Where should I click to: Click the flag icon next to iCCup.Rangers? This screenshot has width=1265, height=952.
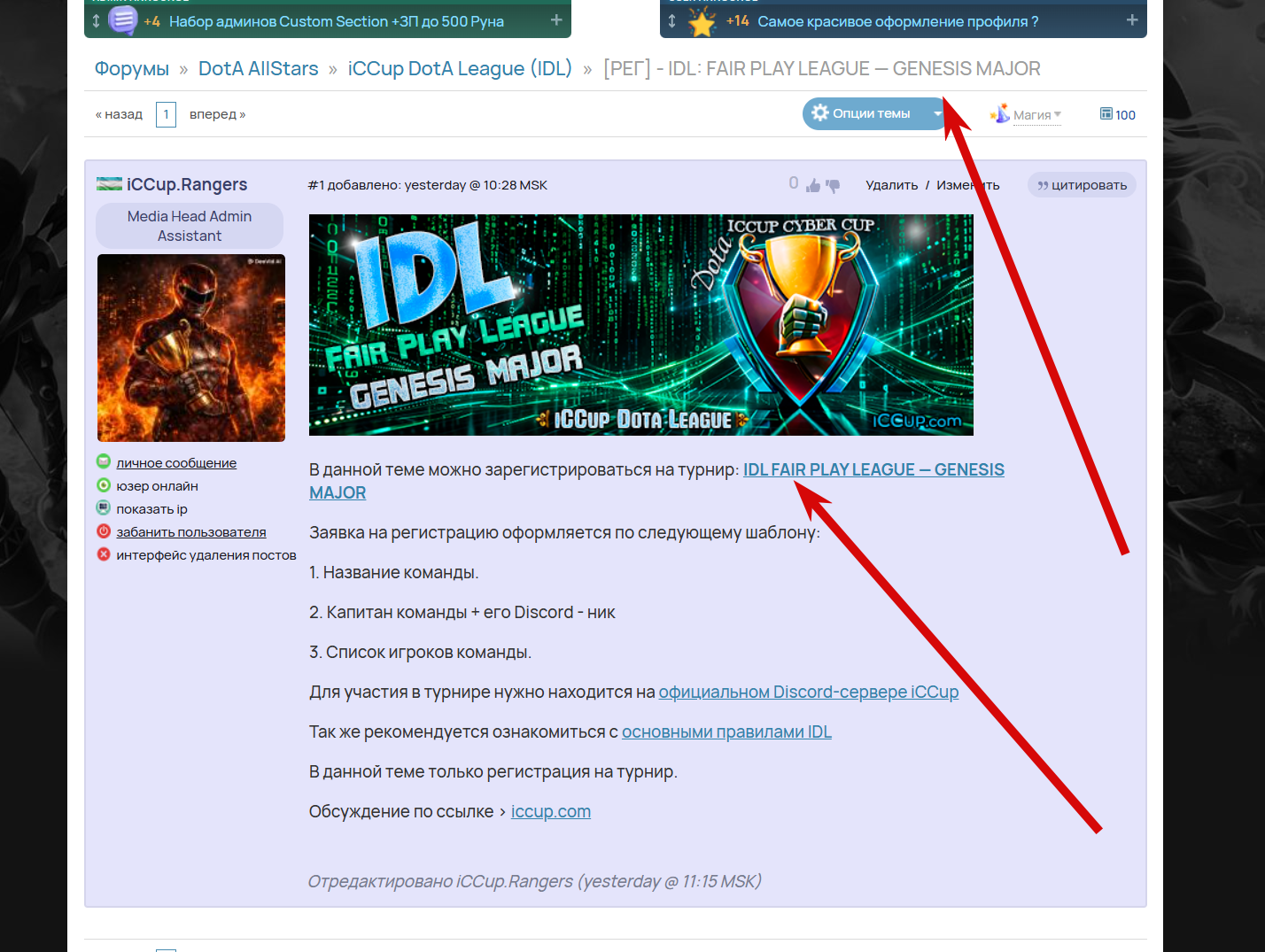(x=109, y=183)
